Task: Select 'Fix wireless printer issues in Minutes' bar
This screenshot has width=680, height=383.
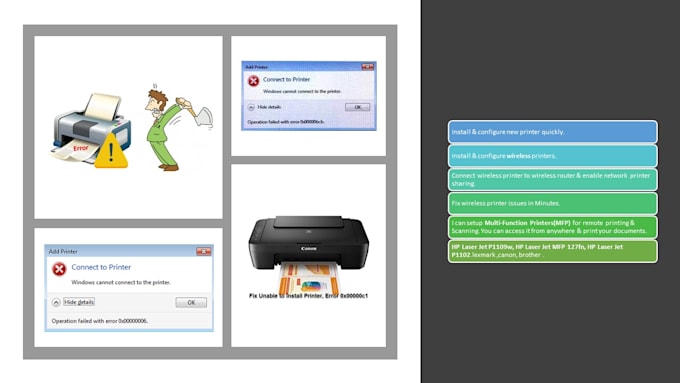Action: pyautogui.click(x=552, y=203)
